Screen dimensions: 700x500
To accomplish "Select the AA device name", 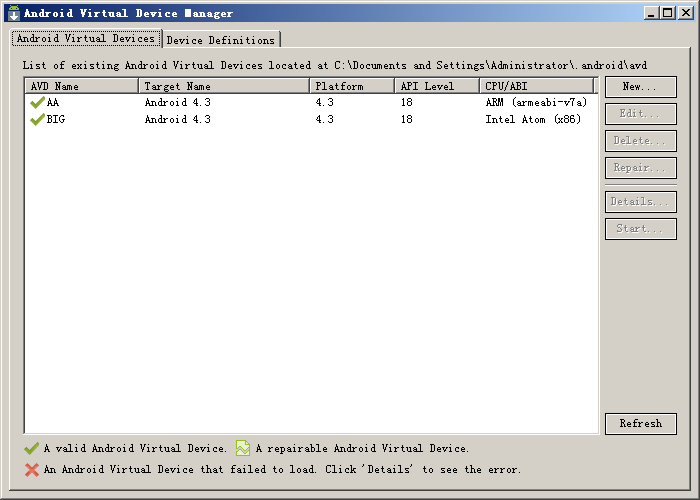I will (53, 103).
